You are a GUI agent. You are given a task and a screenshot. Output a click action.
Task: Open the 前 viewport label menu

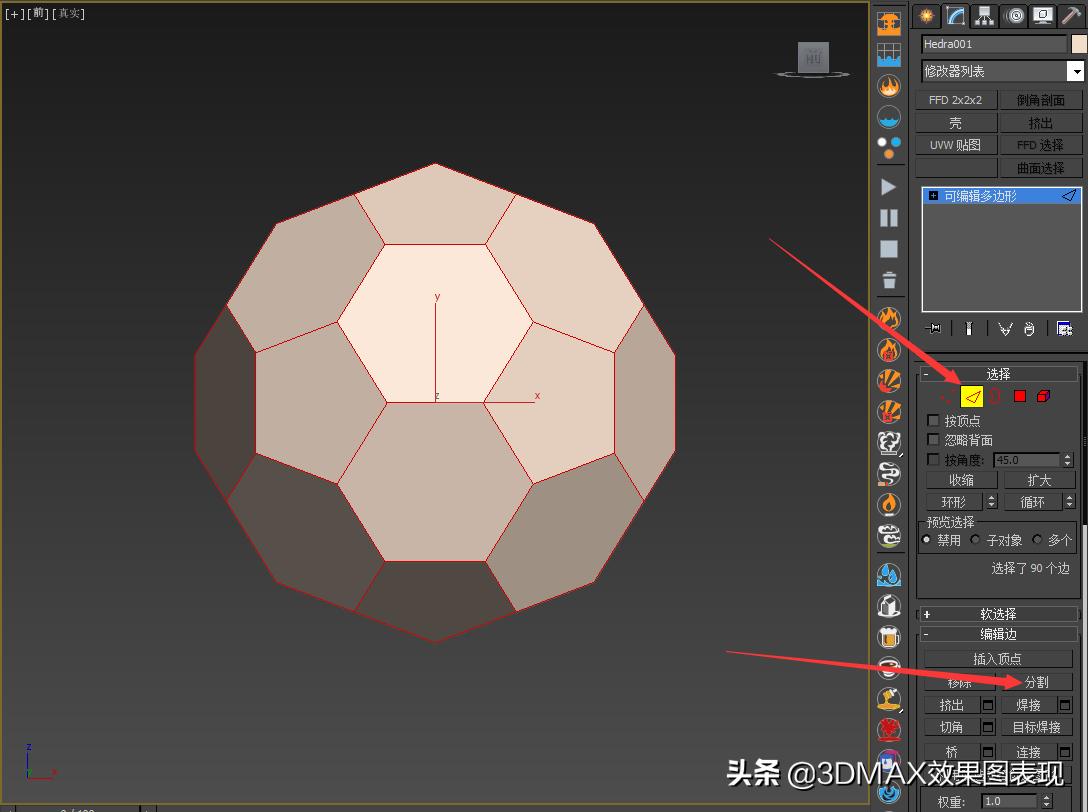[x=38, y=13]
